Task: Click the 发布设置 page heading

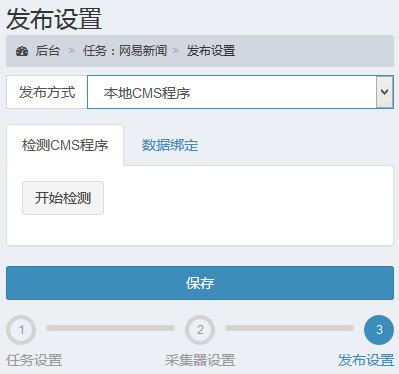Action: 54,19
